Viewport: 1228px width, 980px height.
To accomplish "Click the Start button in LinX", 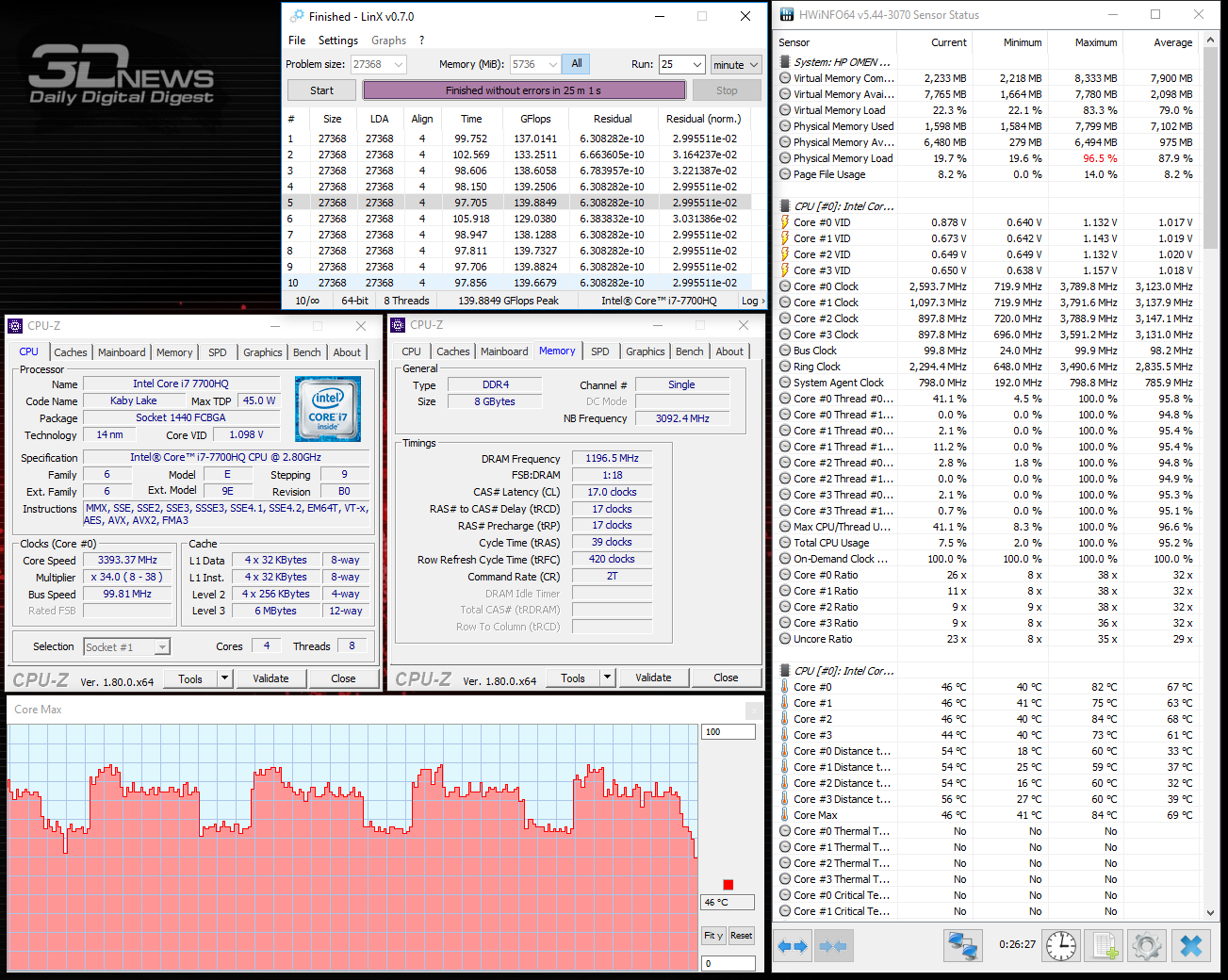I will pyautogui.click(x=321, y=90).
